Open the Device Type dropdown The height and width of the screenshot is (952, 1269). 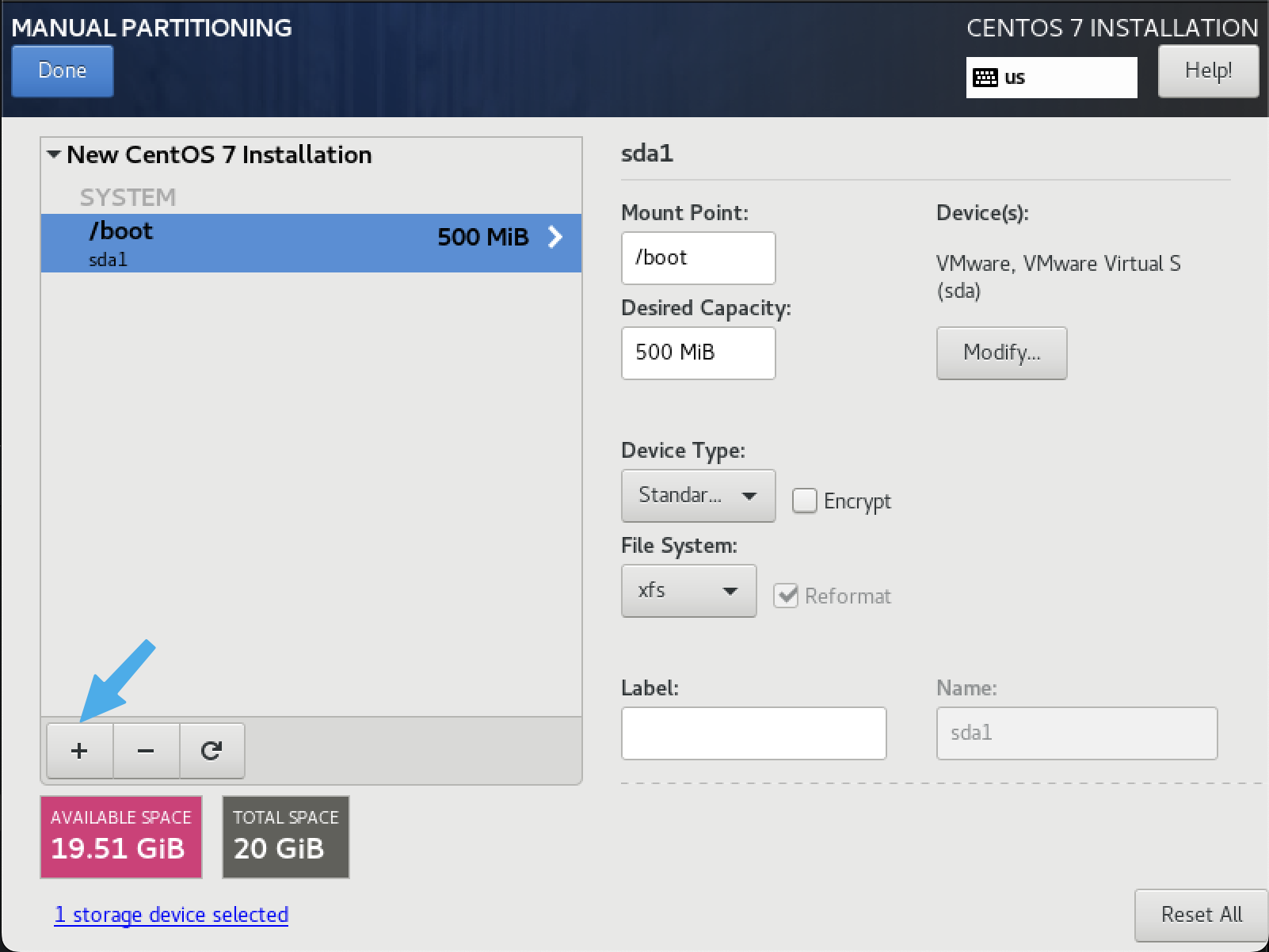[x=697, y=496]
